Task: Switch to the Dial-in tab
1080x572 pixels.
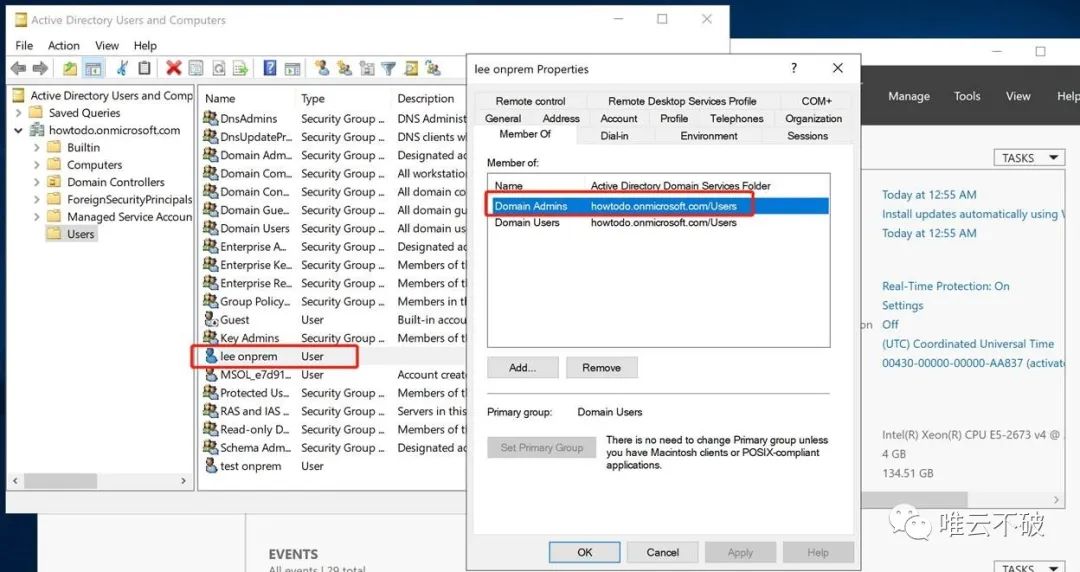Action: (614, 136)
